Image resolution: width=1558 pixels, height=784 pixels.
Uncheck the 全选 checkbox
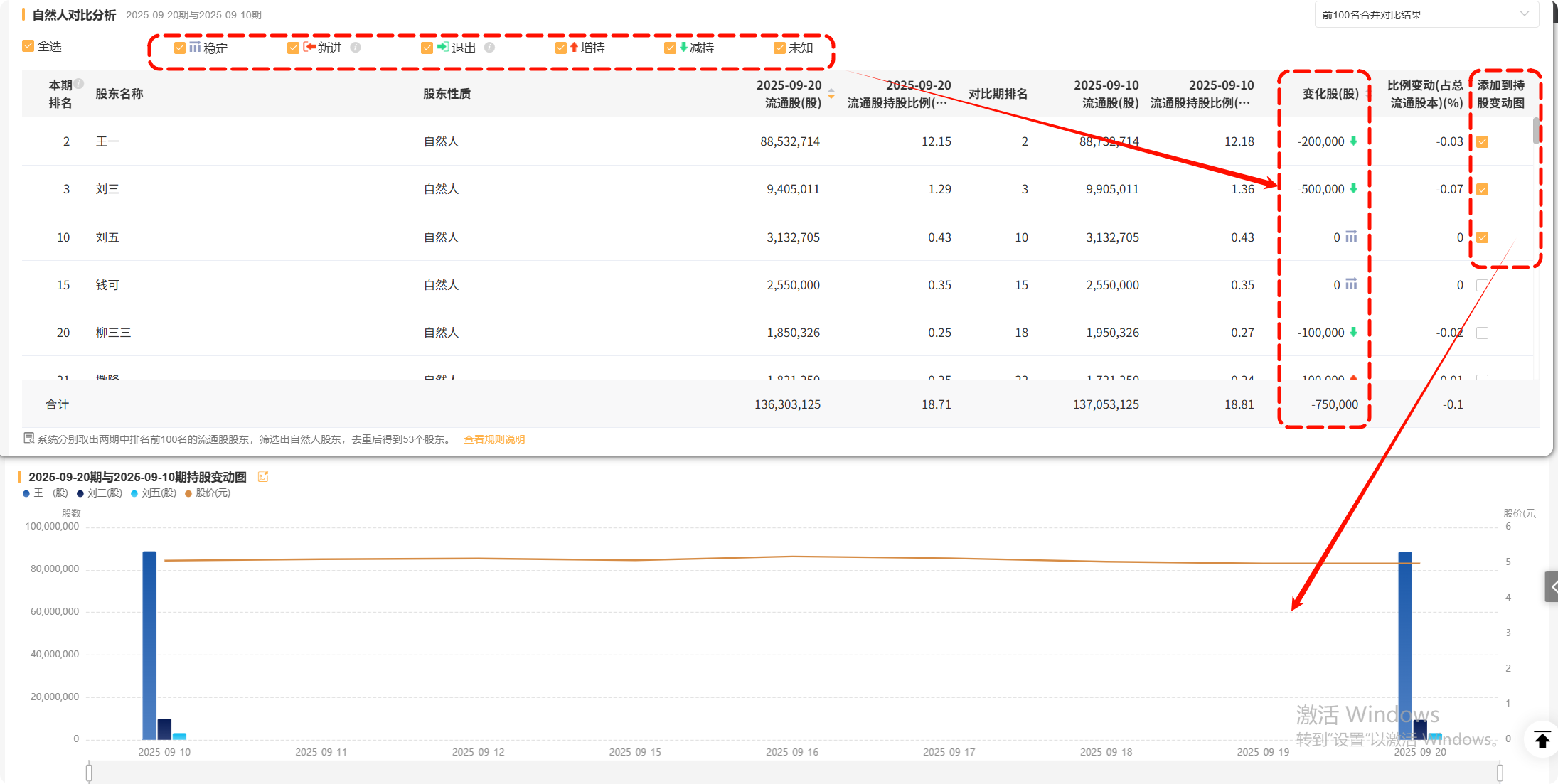(x=28, y=46)
